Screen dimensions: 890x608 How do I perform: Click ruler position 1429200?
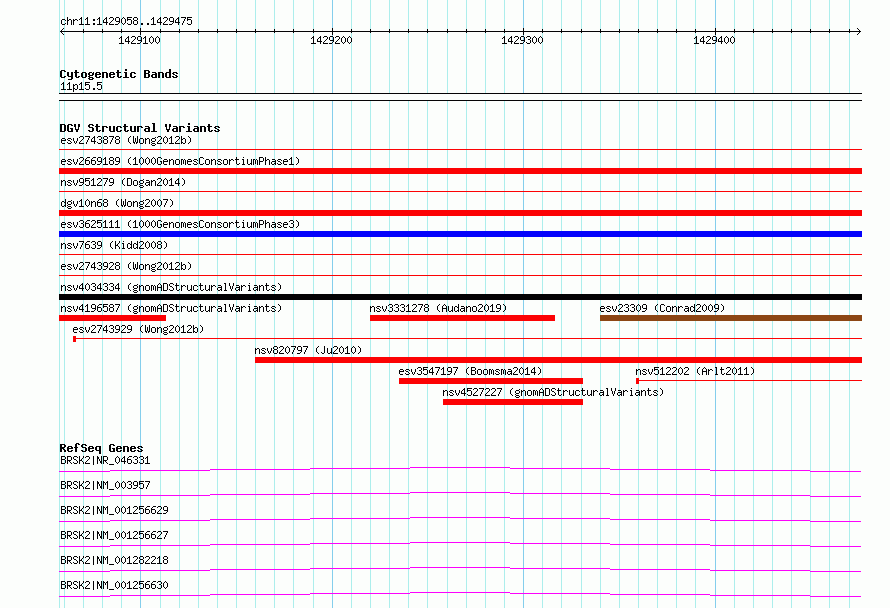coord(331,40)
